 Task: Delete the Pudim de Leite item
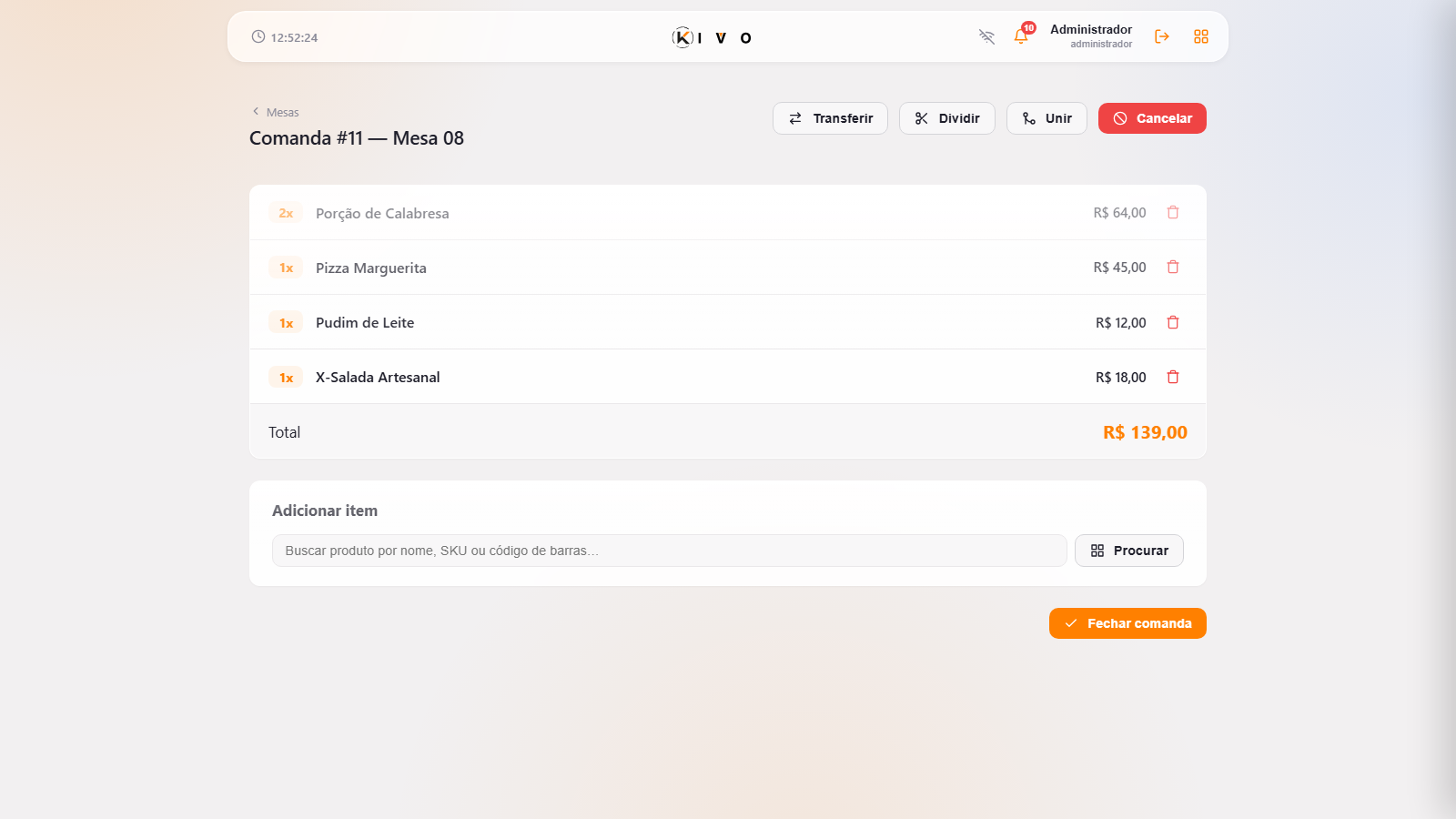pos(1173,322)
